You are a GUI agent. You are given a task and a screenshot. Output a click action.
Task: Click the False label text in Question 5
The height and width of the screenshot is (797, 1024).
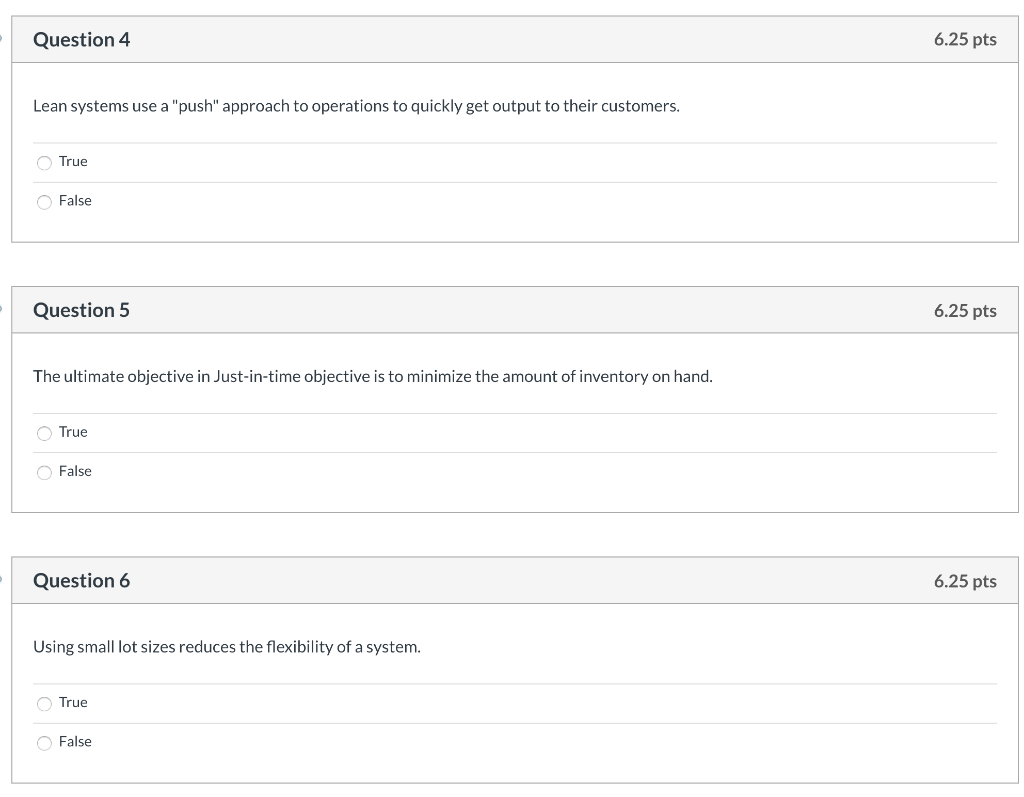(77, 471)
